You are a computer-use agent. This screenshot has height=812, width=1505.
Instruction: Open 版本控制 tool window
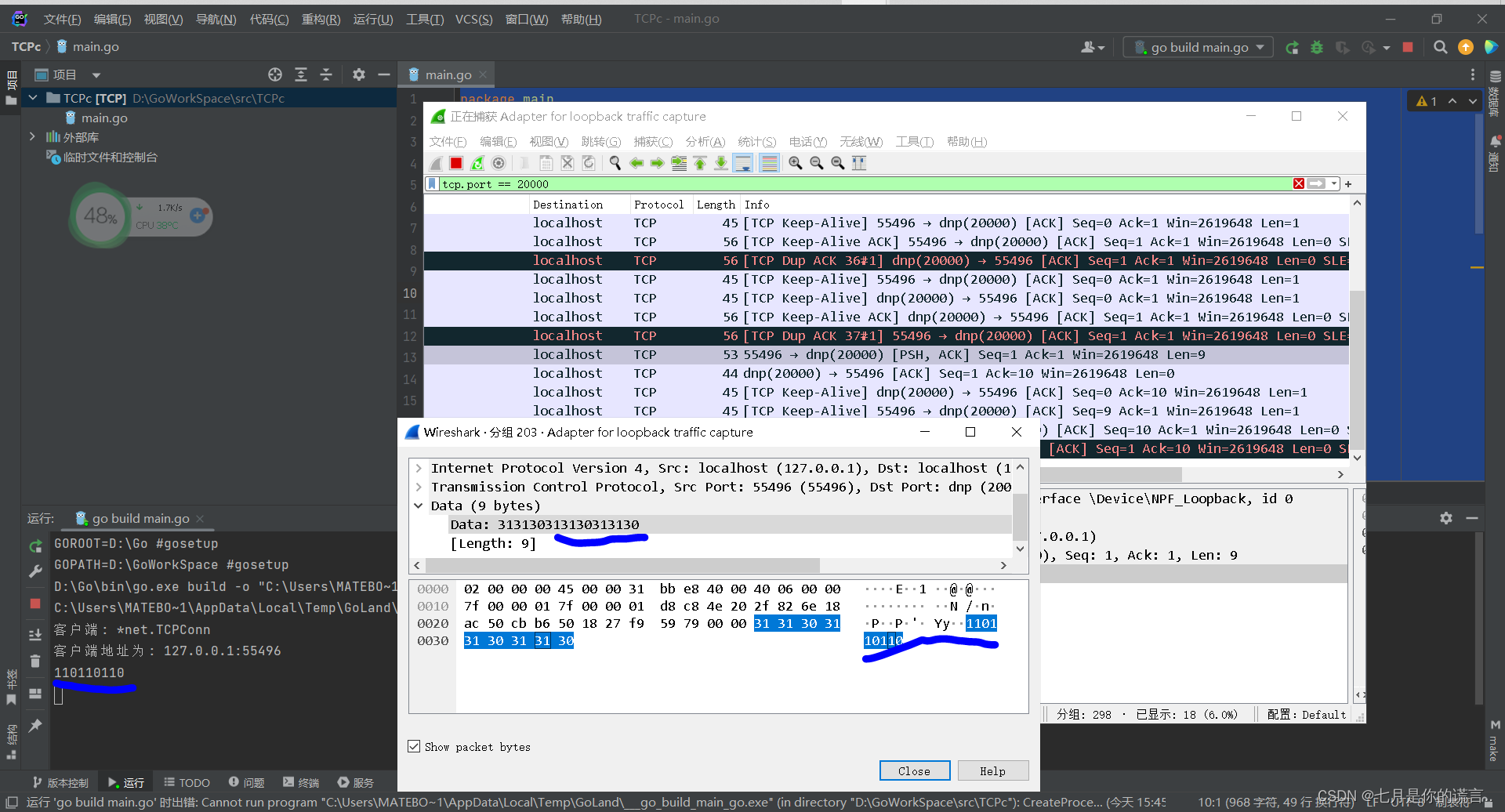tap(60, 782)
